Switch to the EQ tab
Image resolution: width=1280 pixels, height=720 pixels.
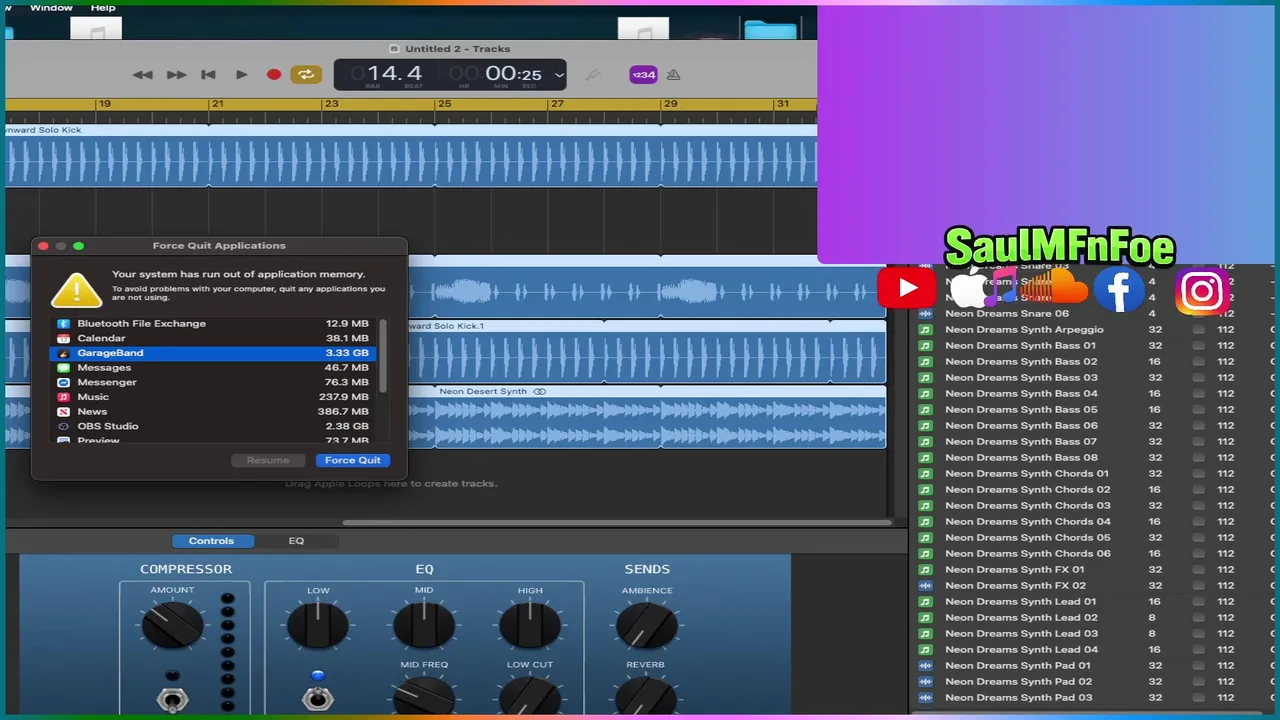[296, 541]
